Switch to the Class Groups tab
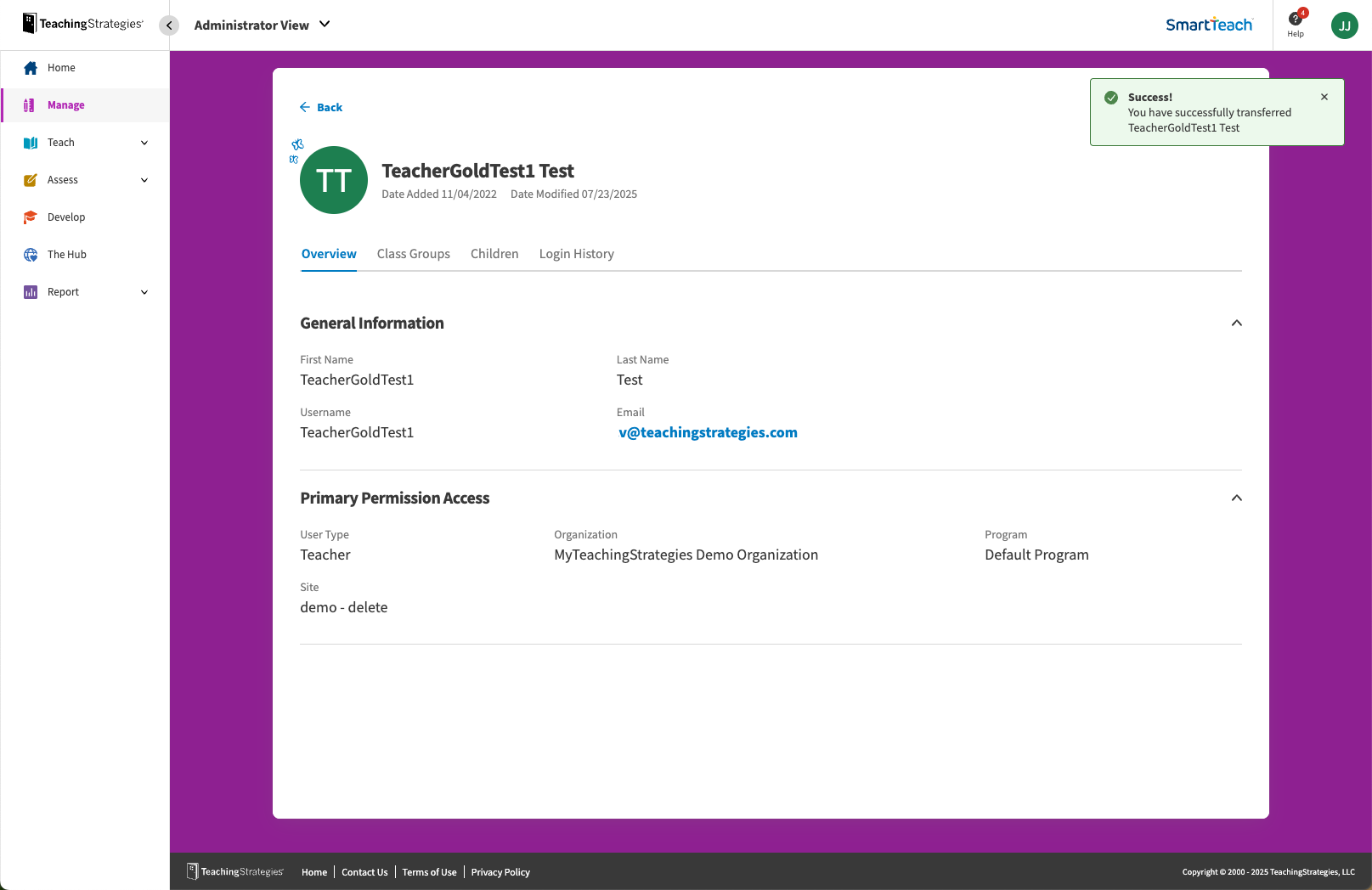This screenshot has width=1372, height=890. [x=414, y=253]
